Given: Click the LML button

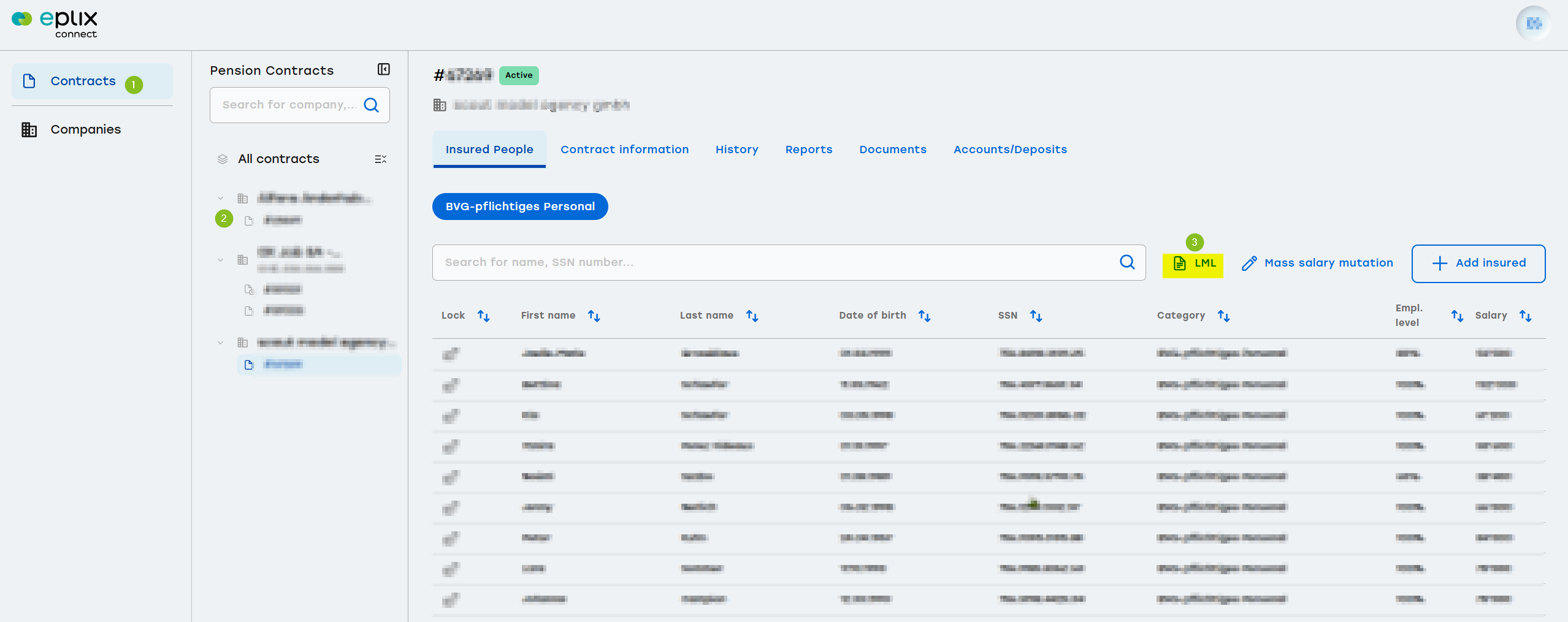Looking at the screenshot, I should (1193, 264).
